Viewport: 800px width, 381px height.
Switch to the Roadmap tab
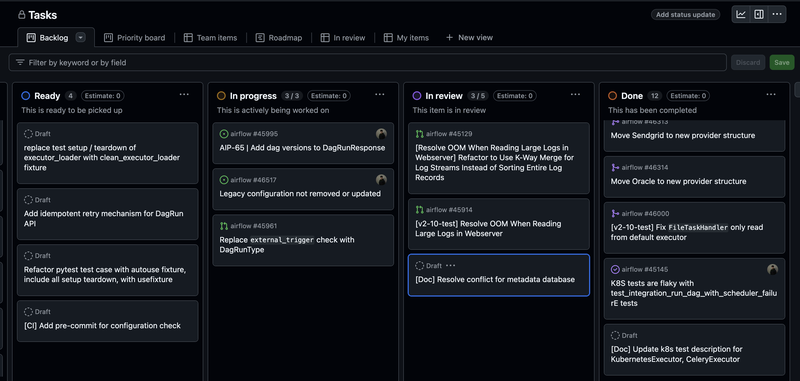279,38
